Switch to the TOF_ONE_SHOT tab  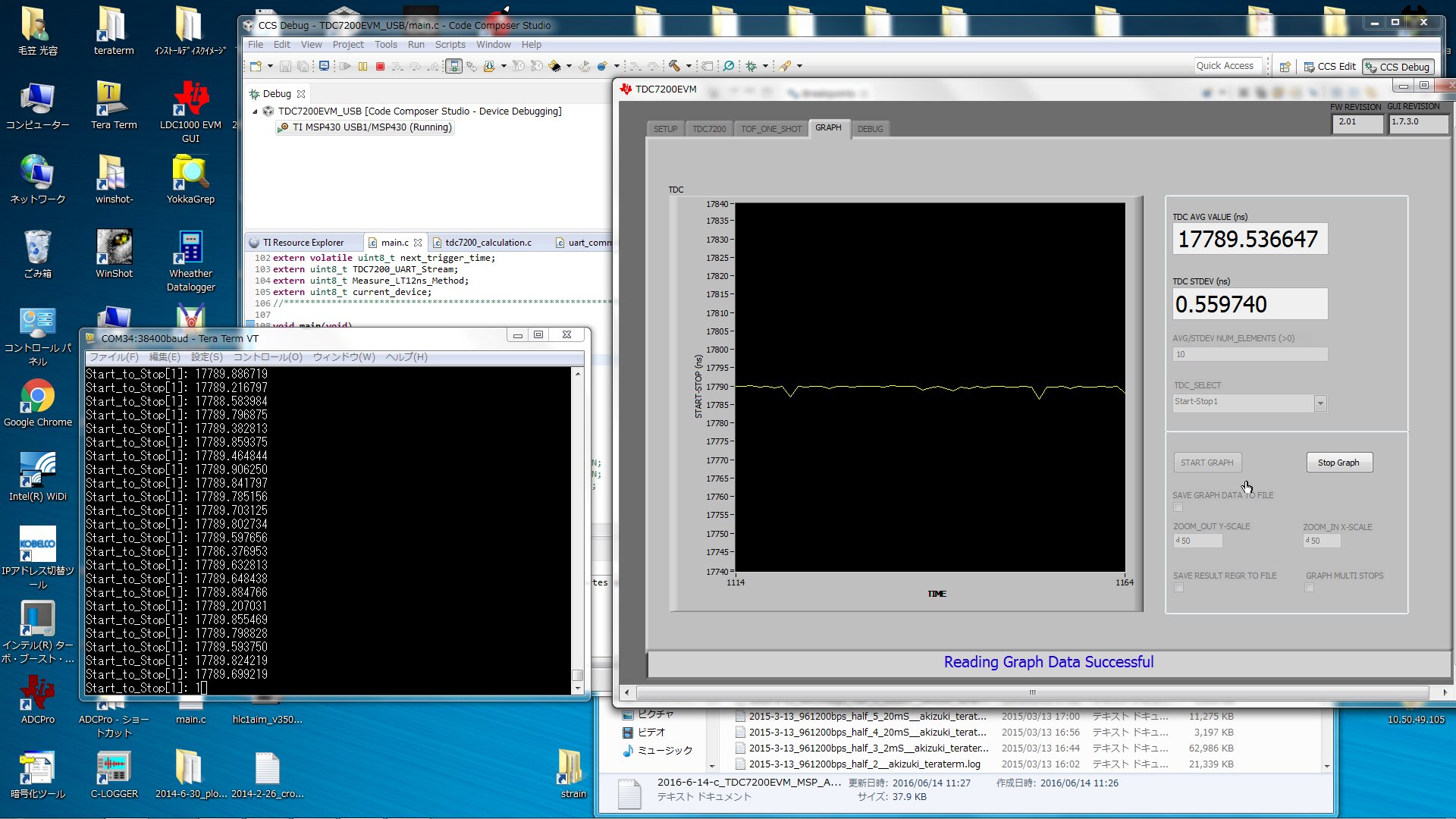pyautogui.click(x=770, y=129)
